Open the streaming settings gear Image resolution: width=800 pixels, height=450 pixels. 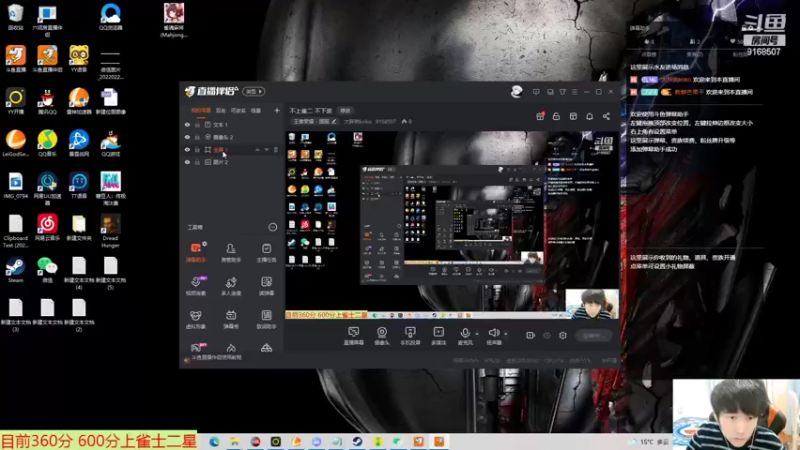tap(563, 335)
